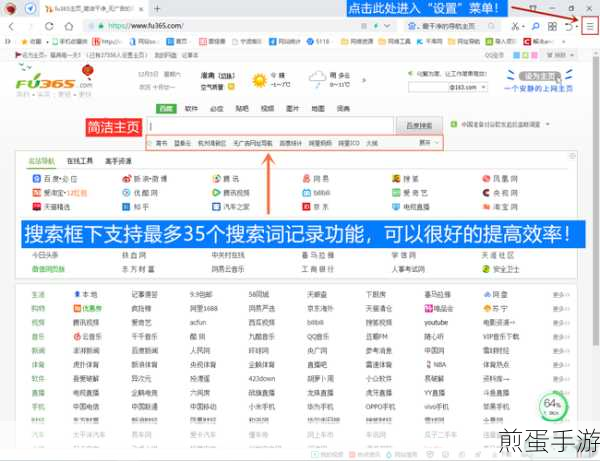Open the four-square apps grid icon

pos(552,26)
